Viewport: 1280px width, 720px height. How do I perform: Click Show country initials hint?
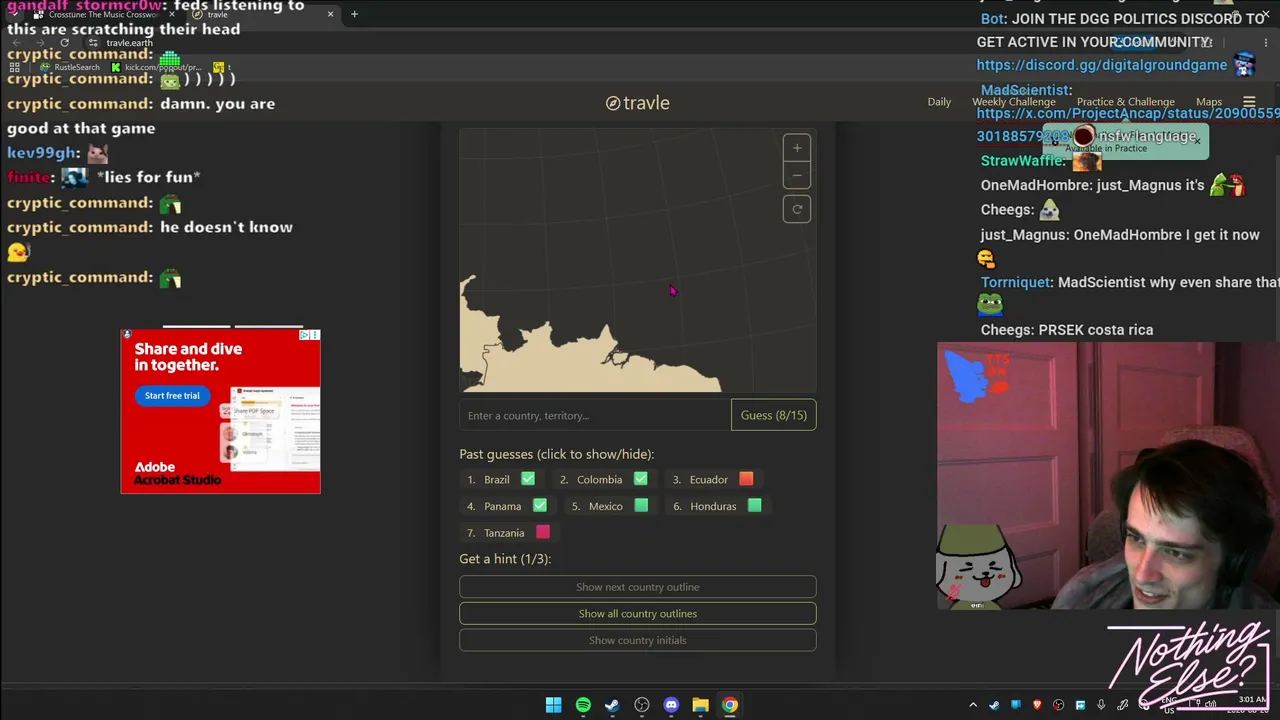[x=638, y=640]
